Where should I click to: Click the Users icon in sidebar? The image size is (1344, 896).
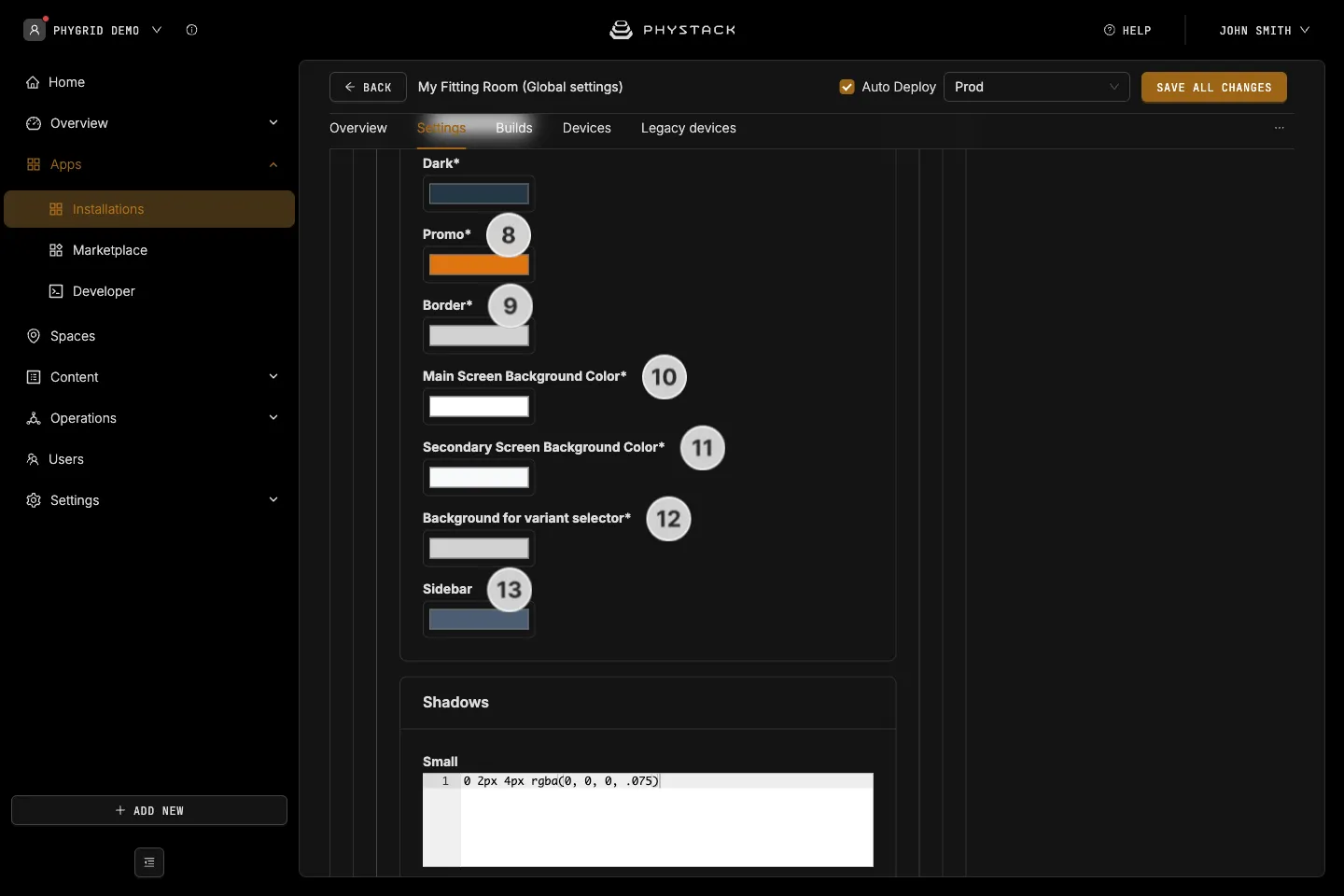click(x=33, y=459)
